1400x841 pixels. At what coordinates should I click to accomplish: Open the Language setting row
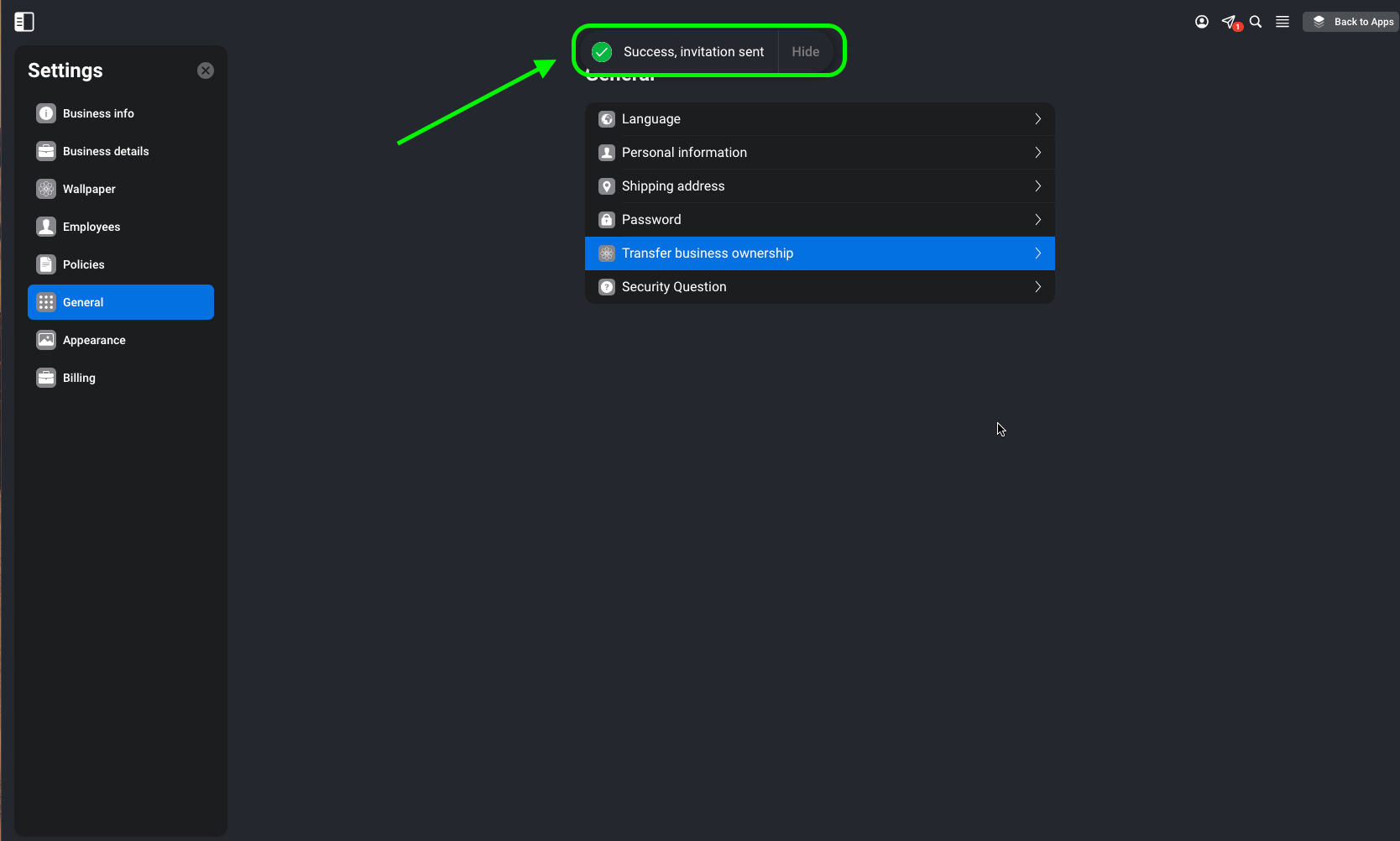point(820,119)
